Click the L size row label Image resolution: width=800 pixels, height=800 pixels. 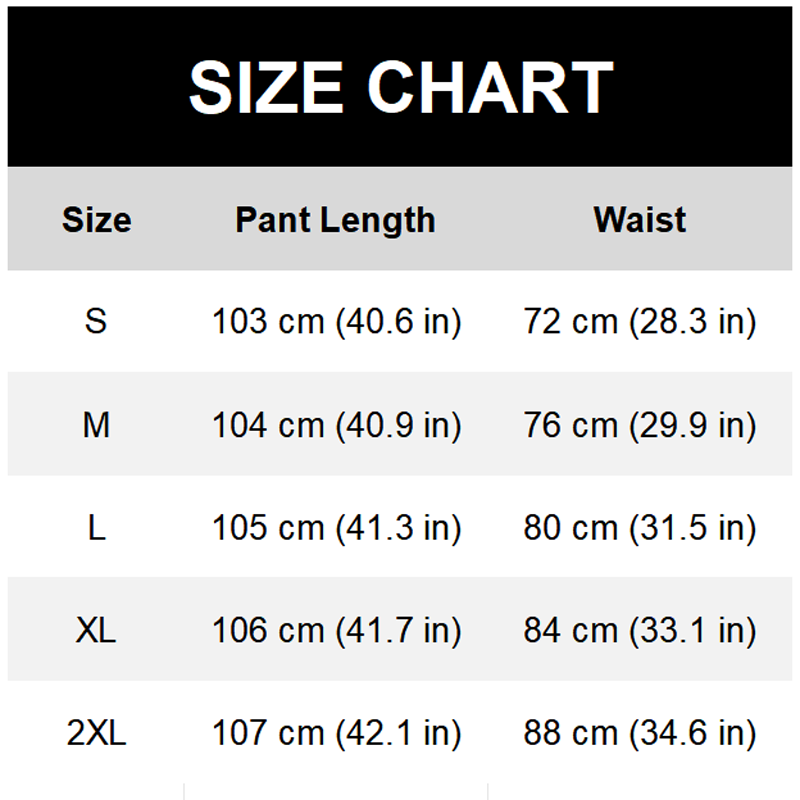coord(96,528)
